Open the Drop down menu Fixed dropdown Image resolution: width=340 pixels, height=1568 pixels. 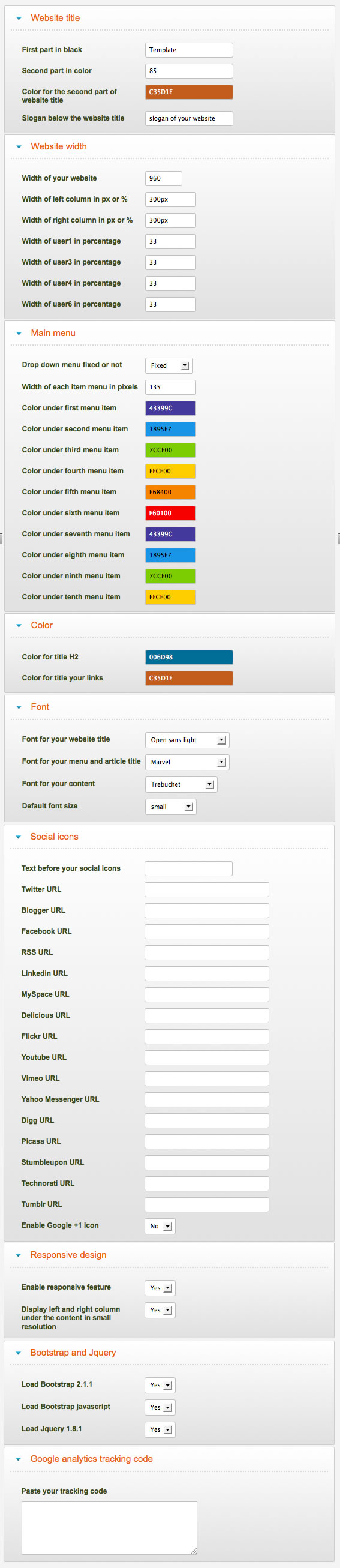(169, 366)
